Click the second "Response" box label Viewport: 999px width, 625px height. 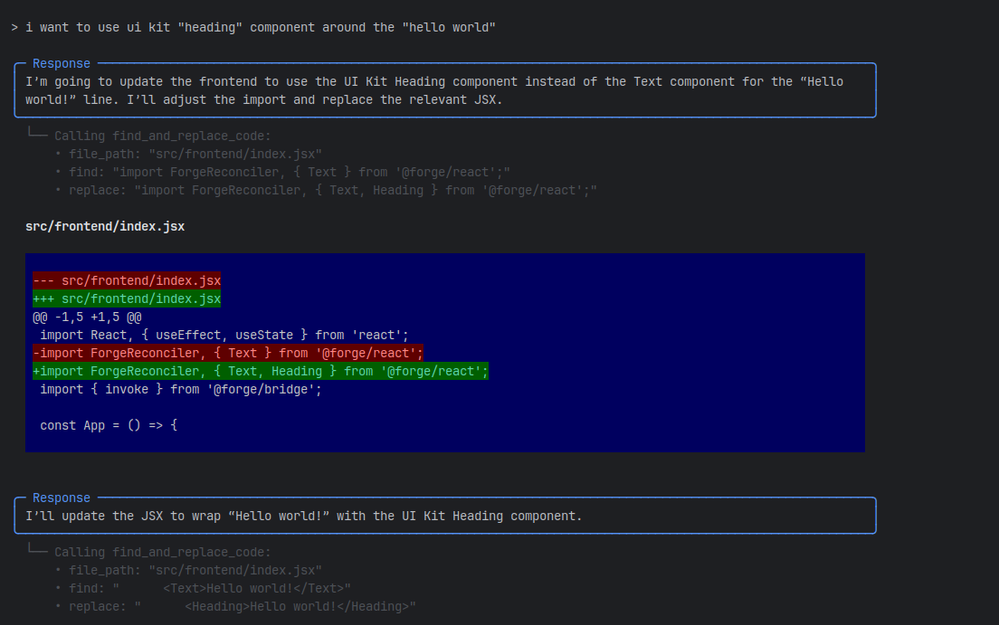[x=61, y=498]
